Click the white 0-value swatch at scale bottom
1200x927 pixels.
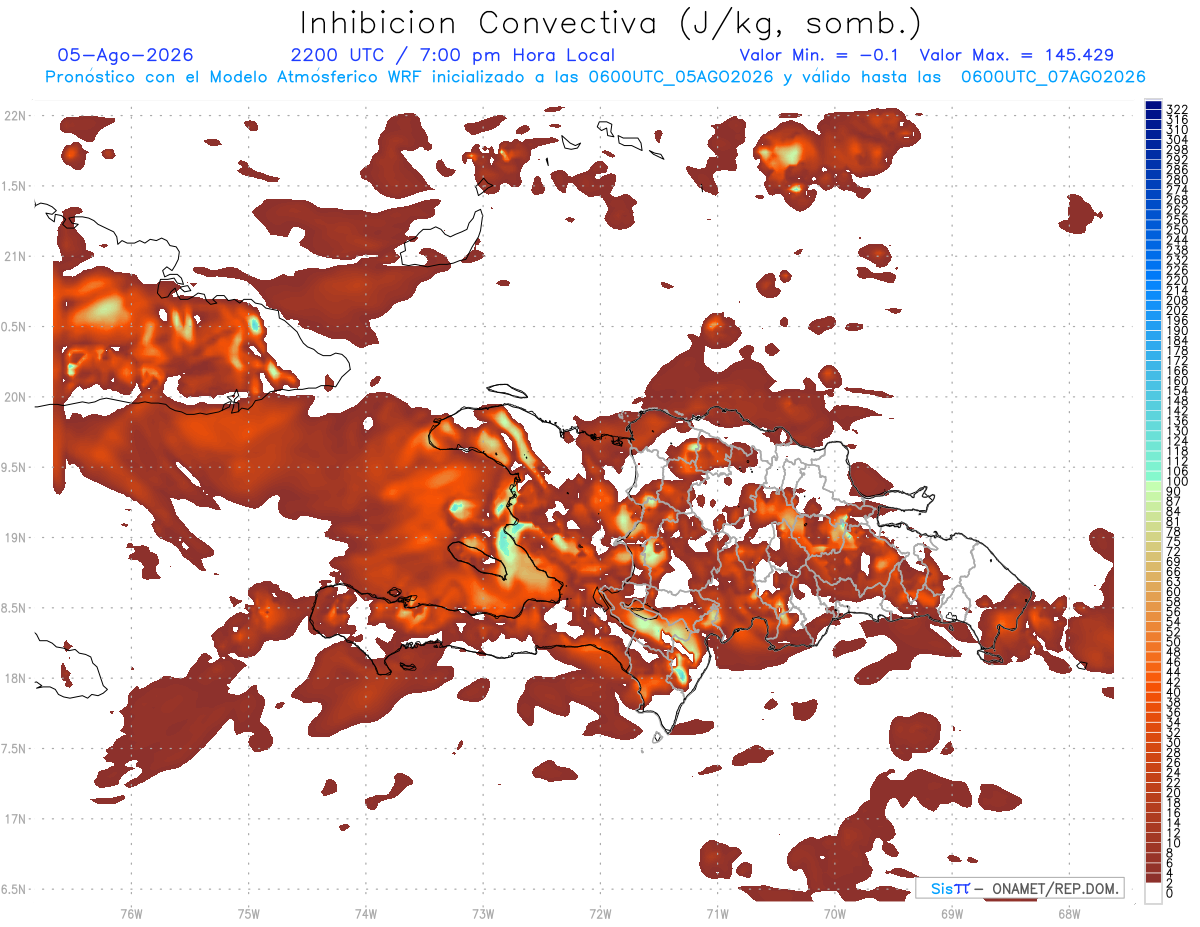pos(1154,894)
